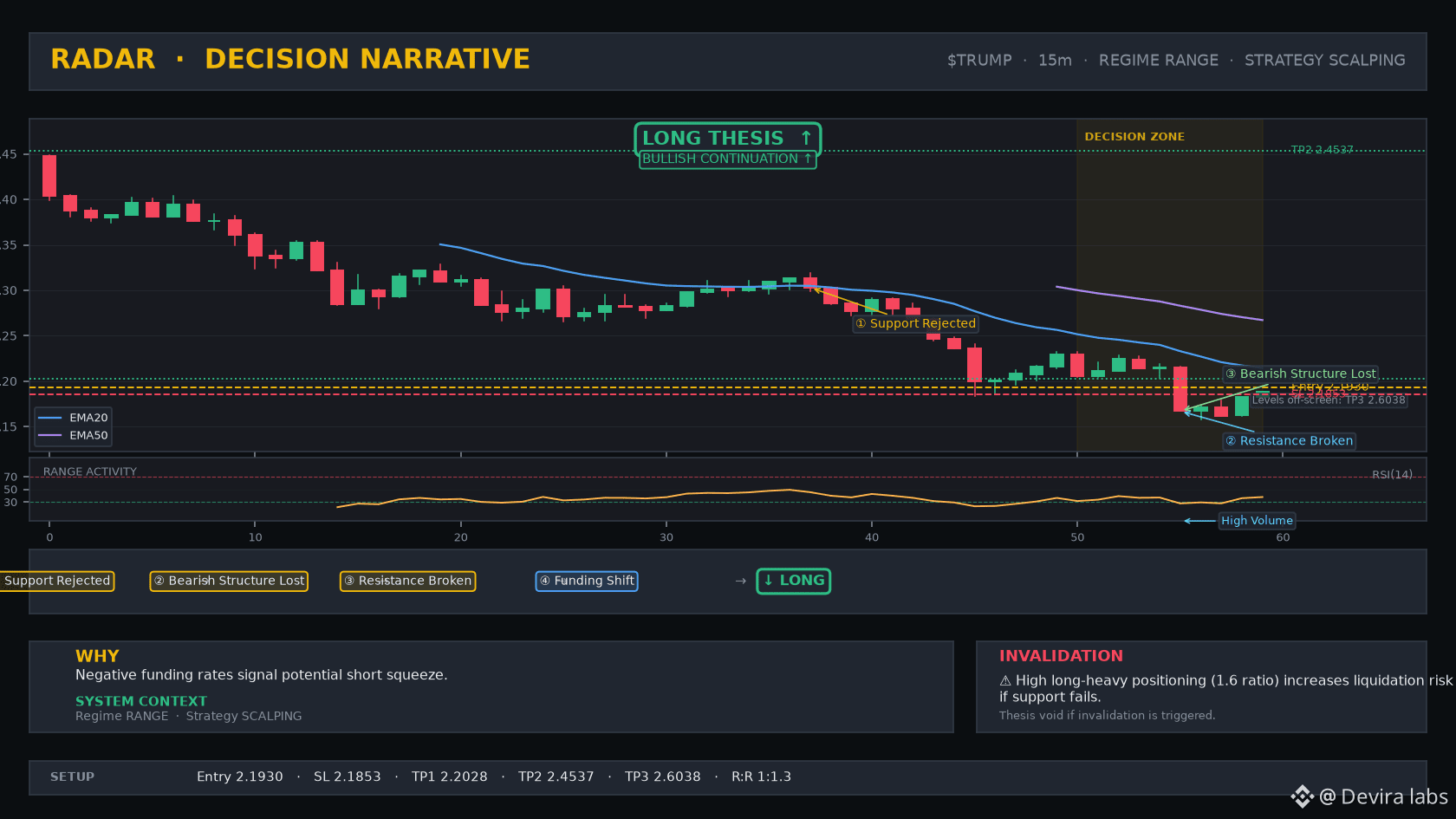Screen dimensions: 1456x819
Task: Click the Bearish Structure Lost step chip
Action: (x=229, y=581)
